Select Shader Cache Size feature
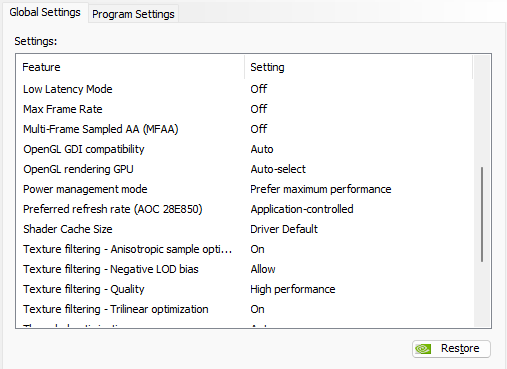The height and width of the screenshot is (369, 507). pyautogui.click(x=68, y=229)
